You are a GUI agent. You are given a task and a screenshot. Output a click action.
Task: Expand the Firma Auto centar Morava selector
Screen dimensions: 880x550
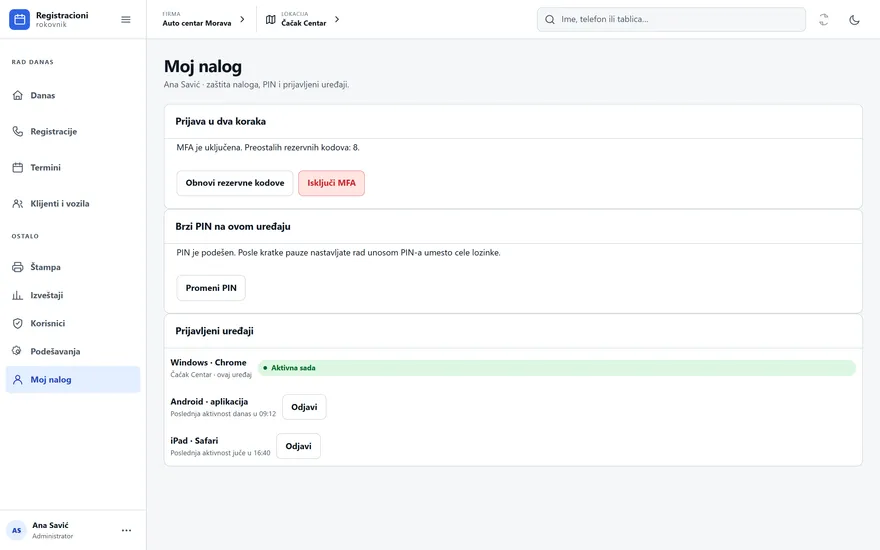[x=204, y=19]
